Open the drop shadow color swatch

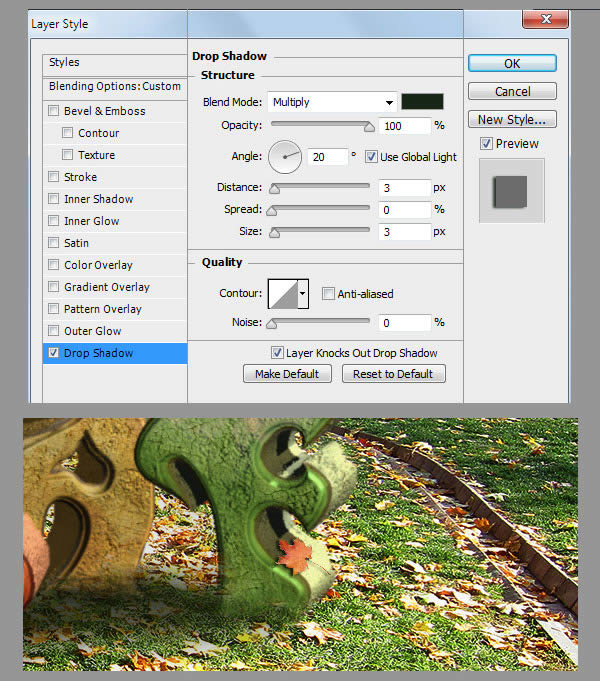coord(422,102)
